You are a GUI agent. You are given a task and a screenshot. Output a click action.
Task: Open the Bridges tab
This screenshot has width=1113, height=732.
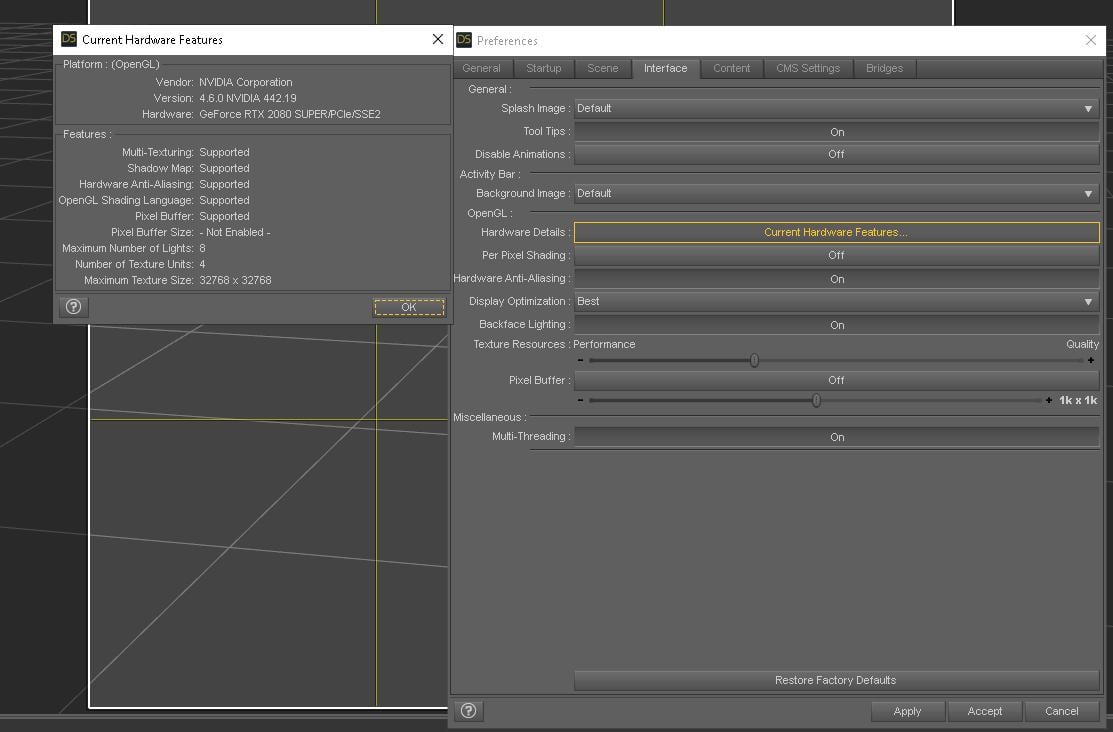884,68
